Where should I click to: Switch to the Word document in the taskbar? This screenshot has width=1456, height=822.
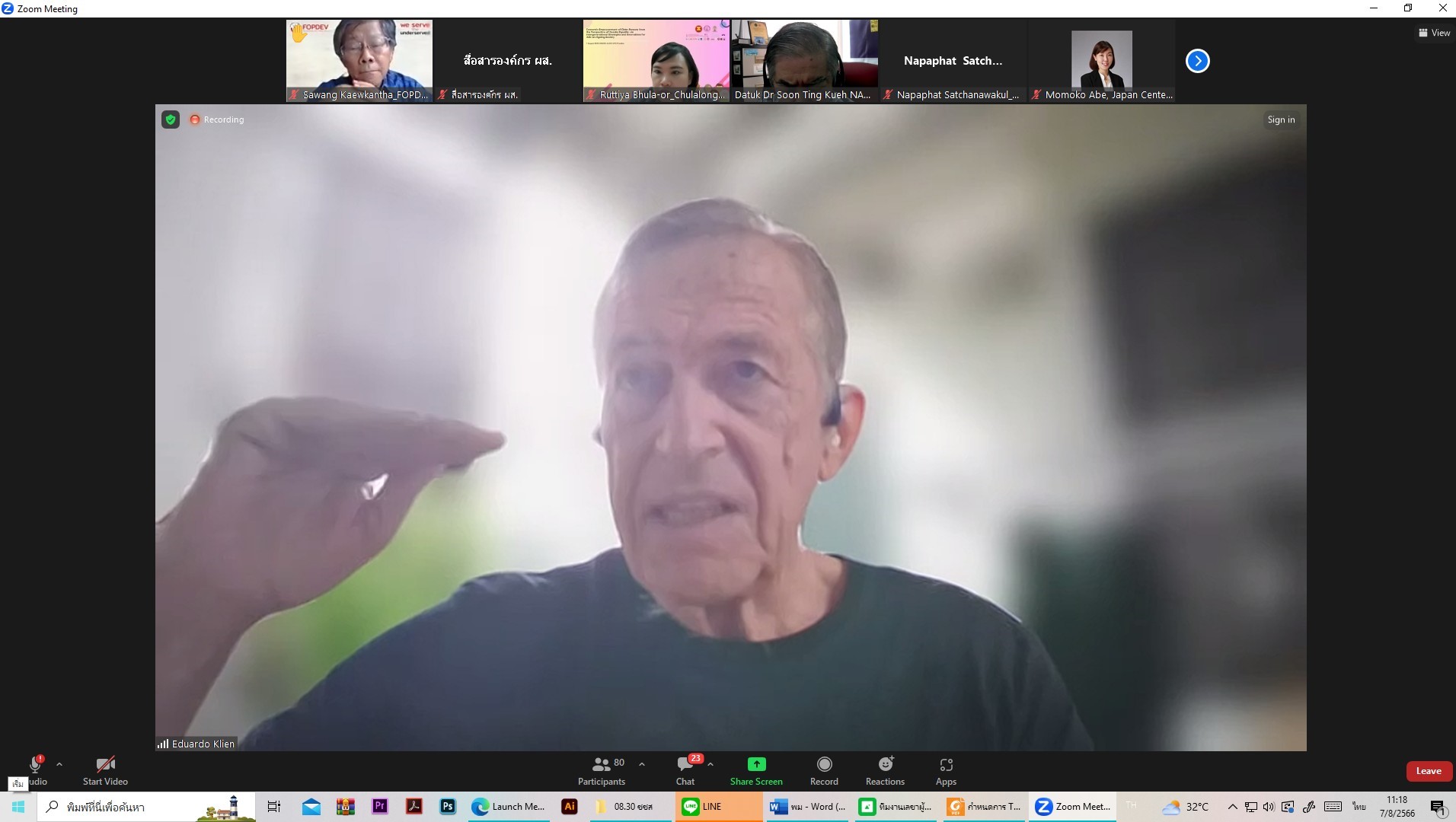point(808,807)
